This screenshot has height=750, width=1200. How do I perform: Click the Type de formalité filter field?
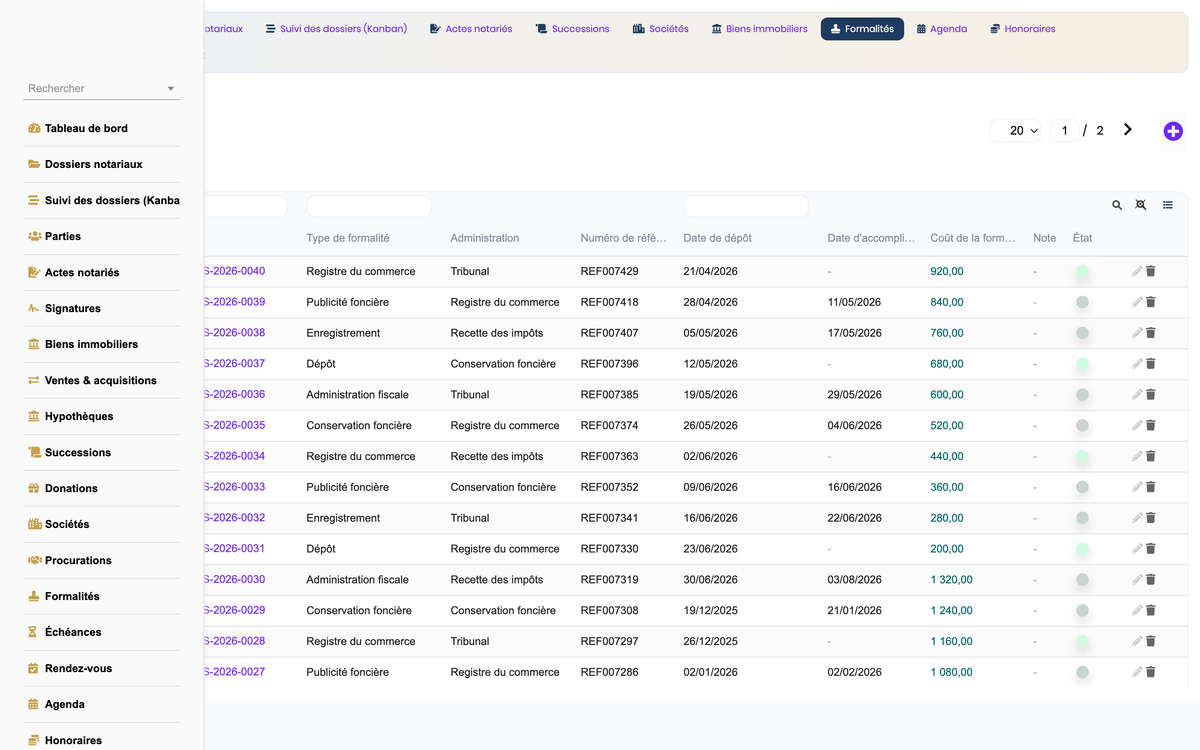click(x=368, y=206)
